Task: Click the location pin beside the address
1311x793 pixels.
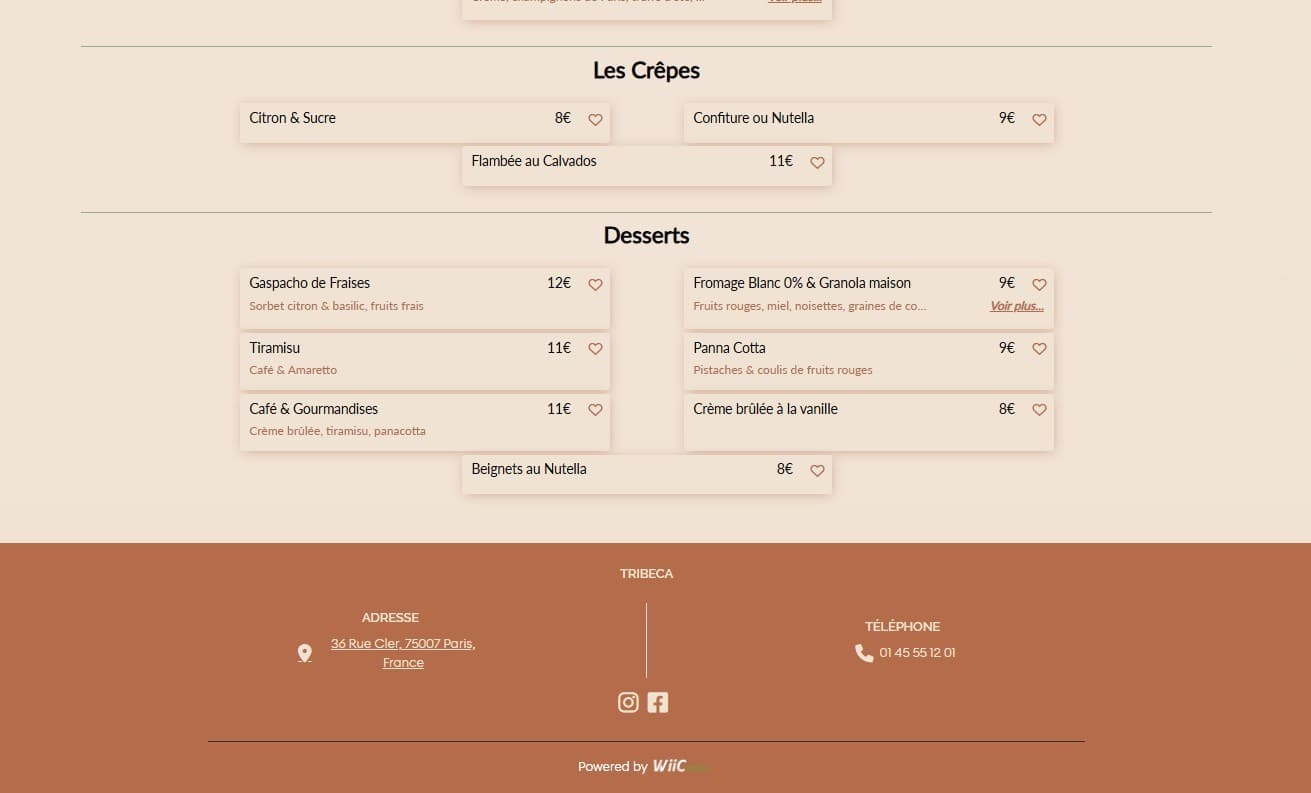Action: click(x=304, y=652)
